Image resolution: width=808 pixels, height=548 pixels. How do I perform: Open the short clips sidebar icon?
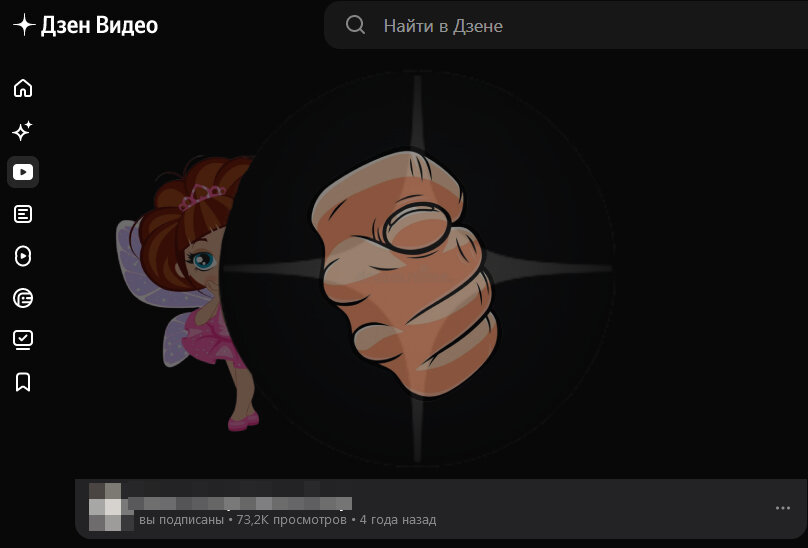(23, 256)
